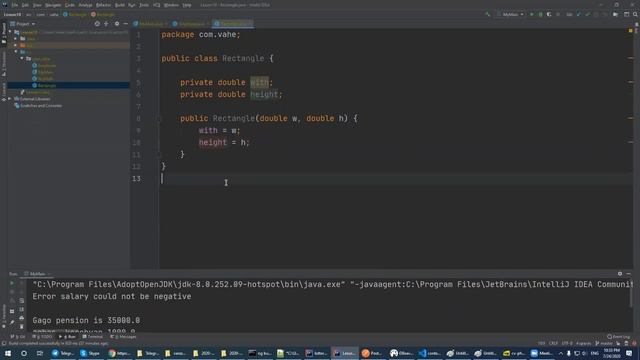640x360 pixels.
Task: Click the Build project hammer icon
Action: pyautogui.click(x=487, y=14)
